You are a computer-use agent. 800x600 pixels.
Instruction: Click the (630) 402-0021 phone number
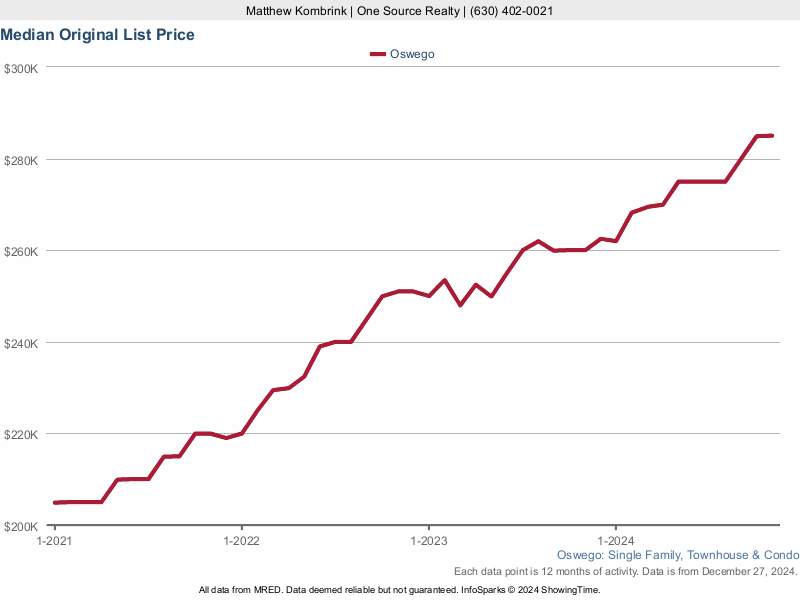(x=510, y=11)
